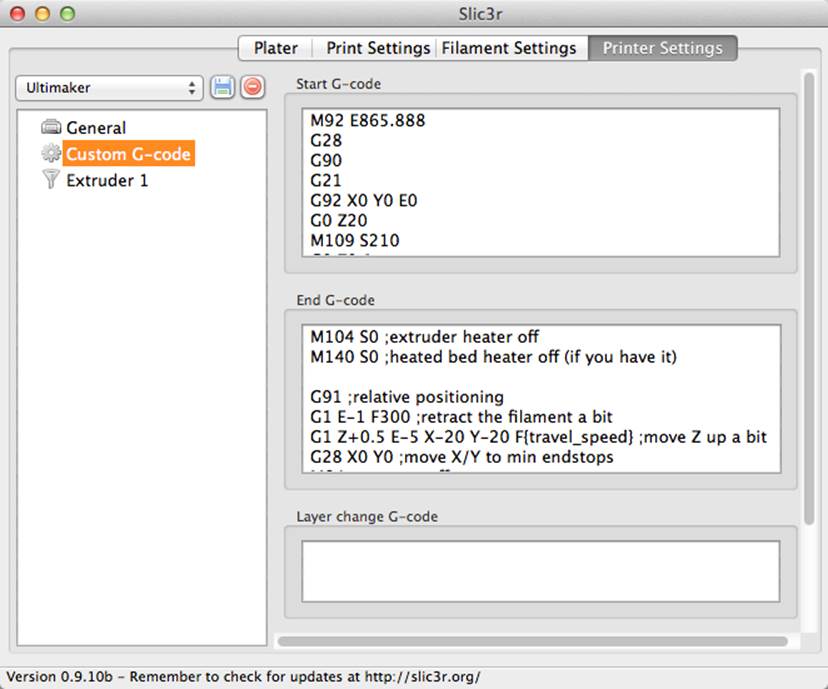The height and width of the screenshot is (689, 828).
Task: Click the G1 Z+0.5 move Z up line
Action: tap(538, 437)
